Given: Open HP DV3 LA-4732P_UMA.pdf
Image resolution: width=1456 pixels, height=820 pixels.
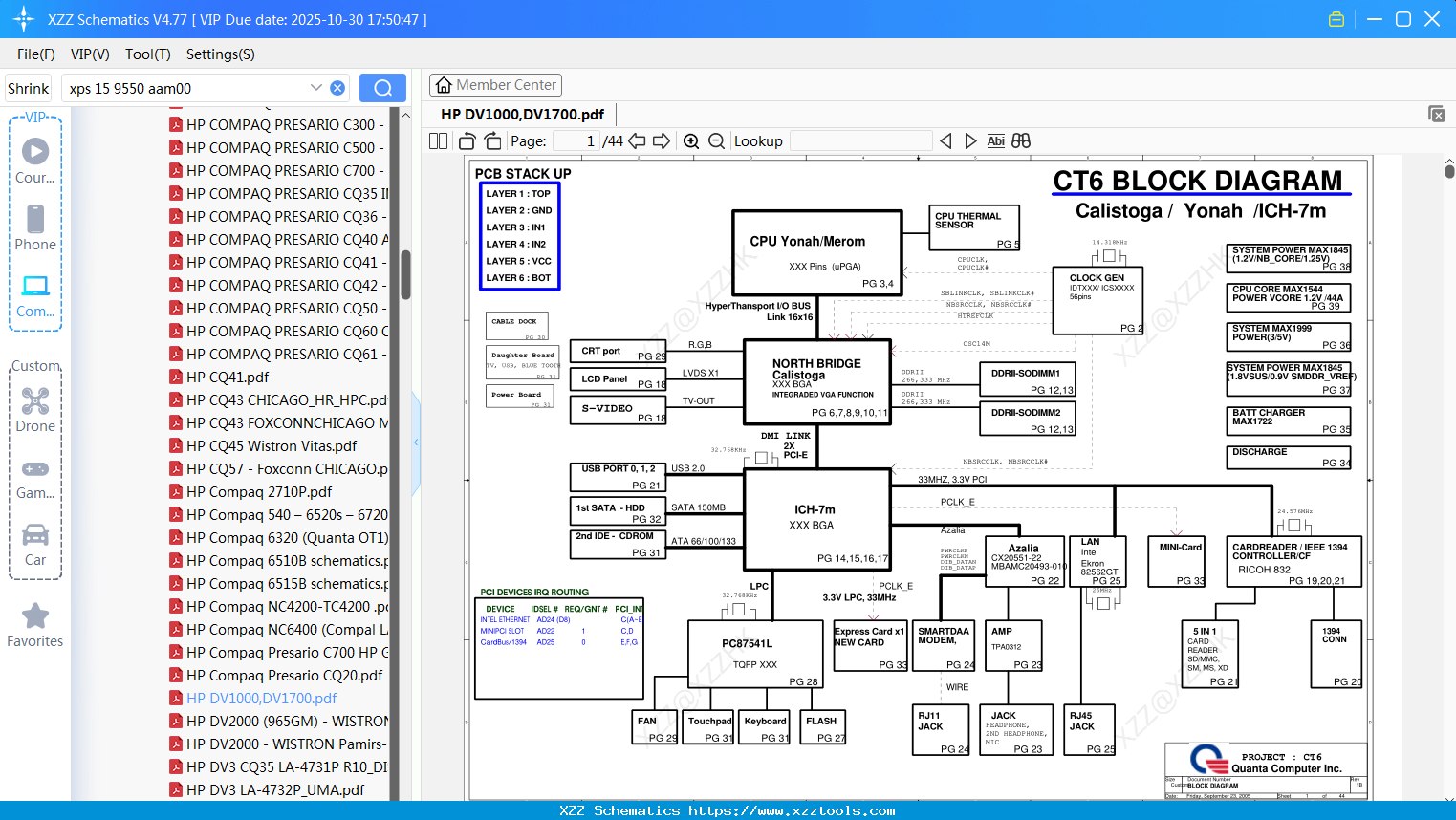Looking at the screenshot, I should point(268,789).
